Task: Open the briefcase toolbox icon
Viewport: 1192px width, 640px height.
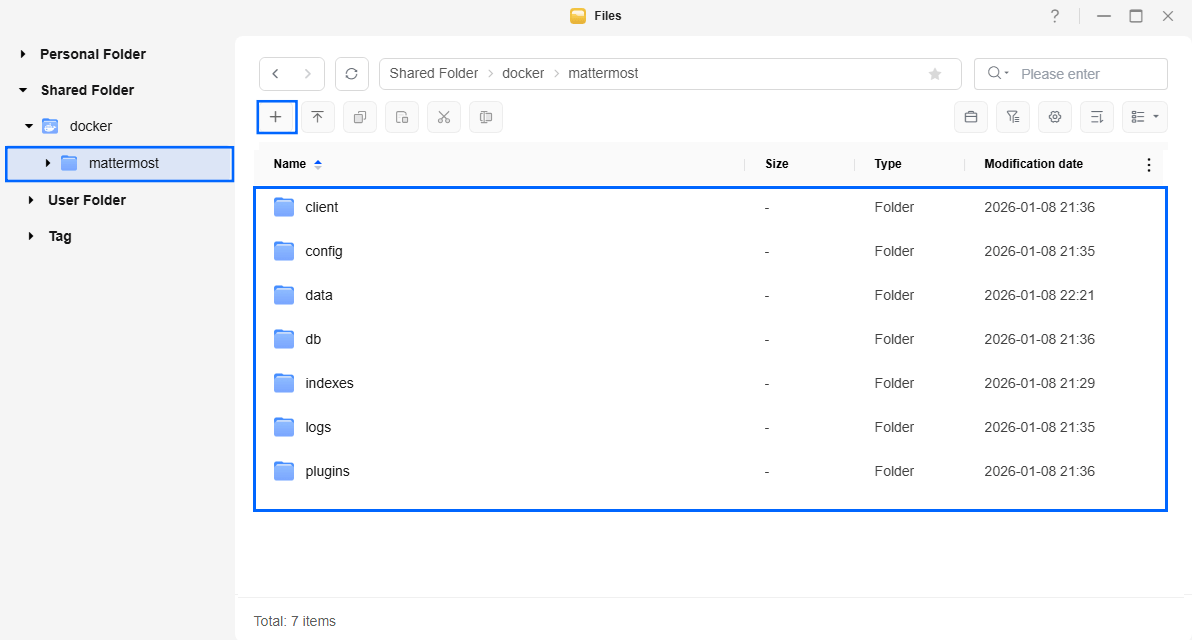Action: pos(970,117)
